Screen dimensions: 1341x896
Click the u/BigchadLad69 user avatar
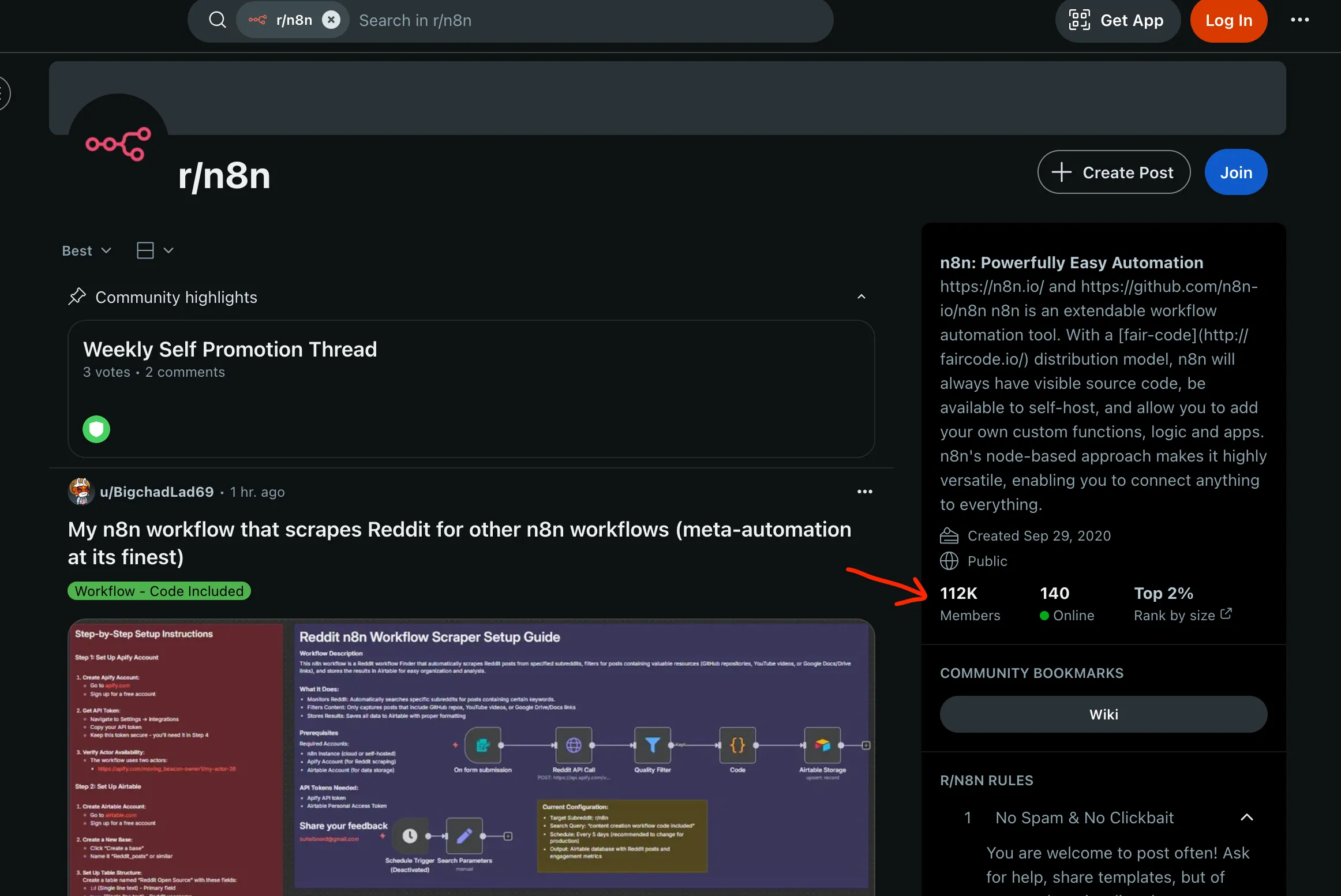[x=81, y=492]
